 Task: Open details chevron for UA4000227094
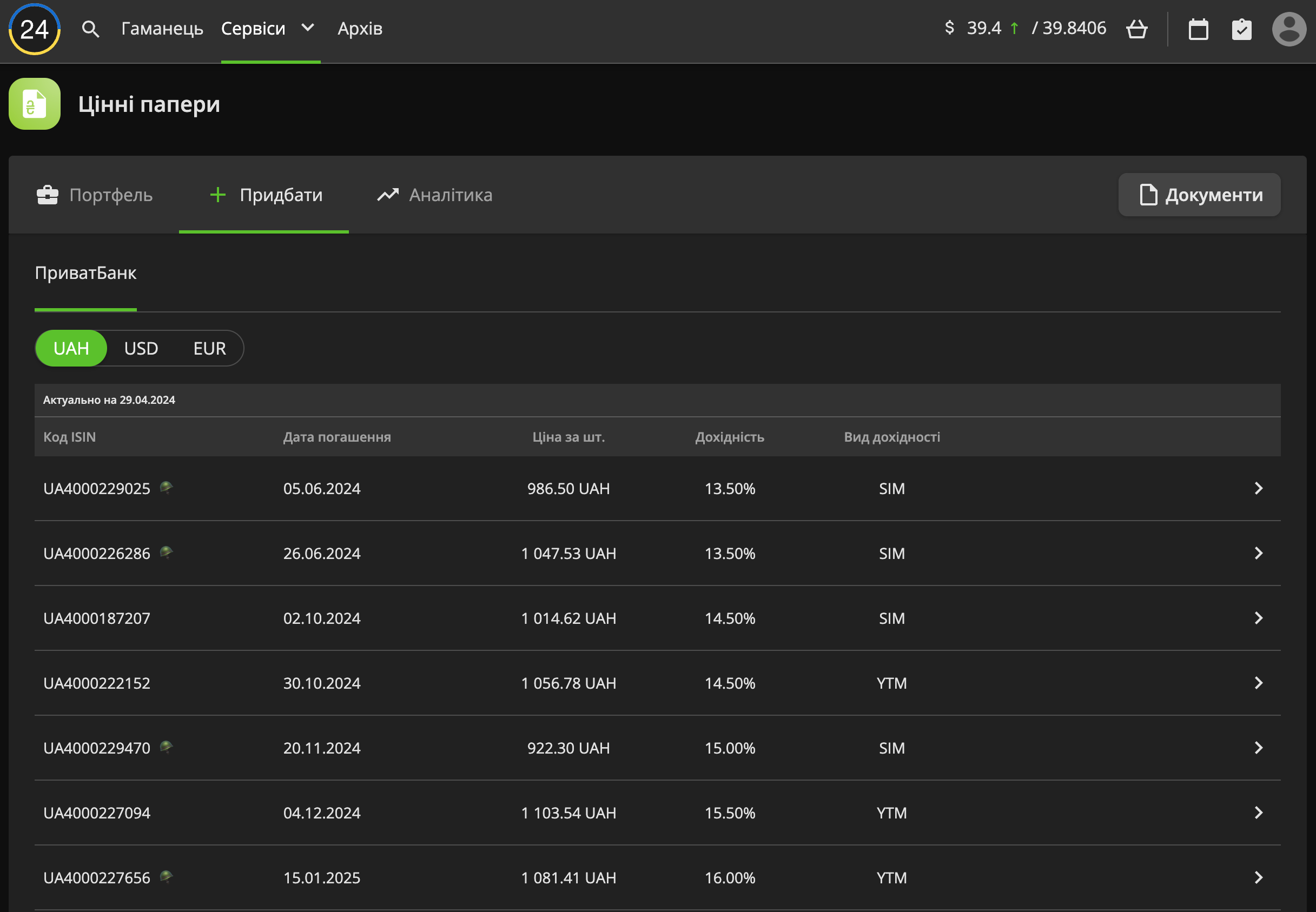coord(1258,813)
